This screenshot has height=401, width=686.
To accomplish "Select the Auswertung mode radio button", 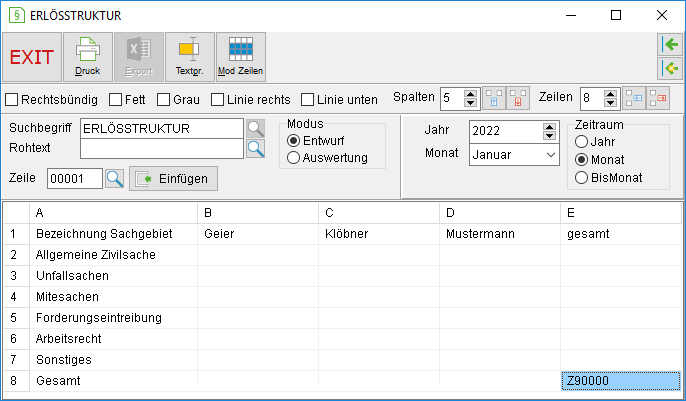I will [x=293, y=157].
